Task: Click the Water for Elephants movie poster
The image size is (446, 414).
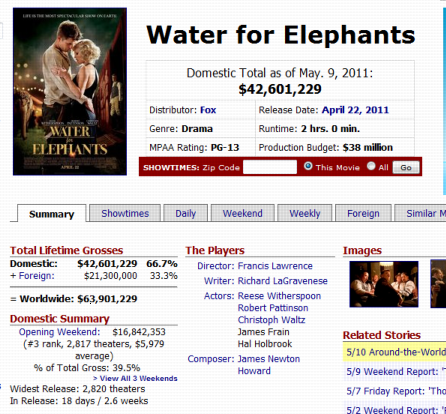Action: (x=70, y=92)
